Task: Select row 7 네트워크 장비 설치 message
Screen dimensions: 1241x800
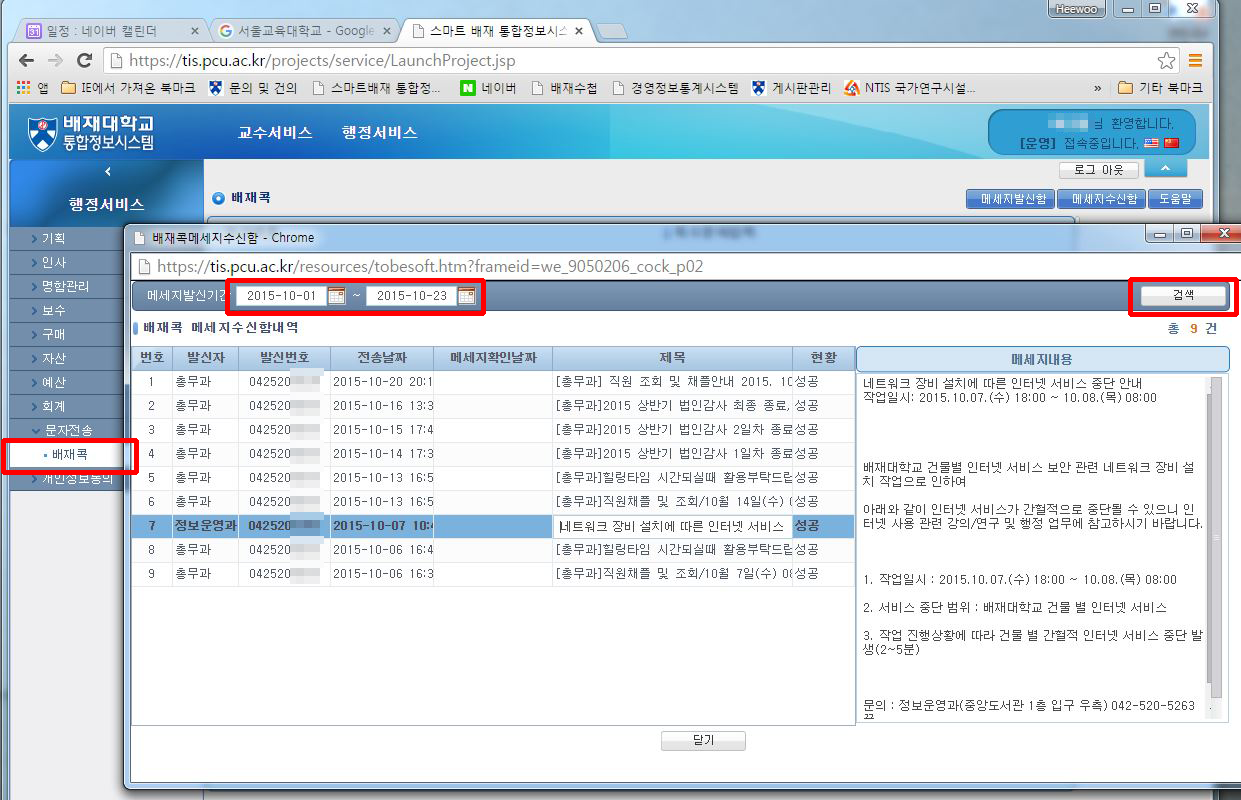Action: 493,525
